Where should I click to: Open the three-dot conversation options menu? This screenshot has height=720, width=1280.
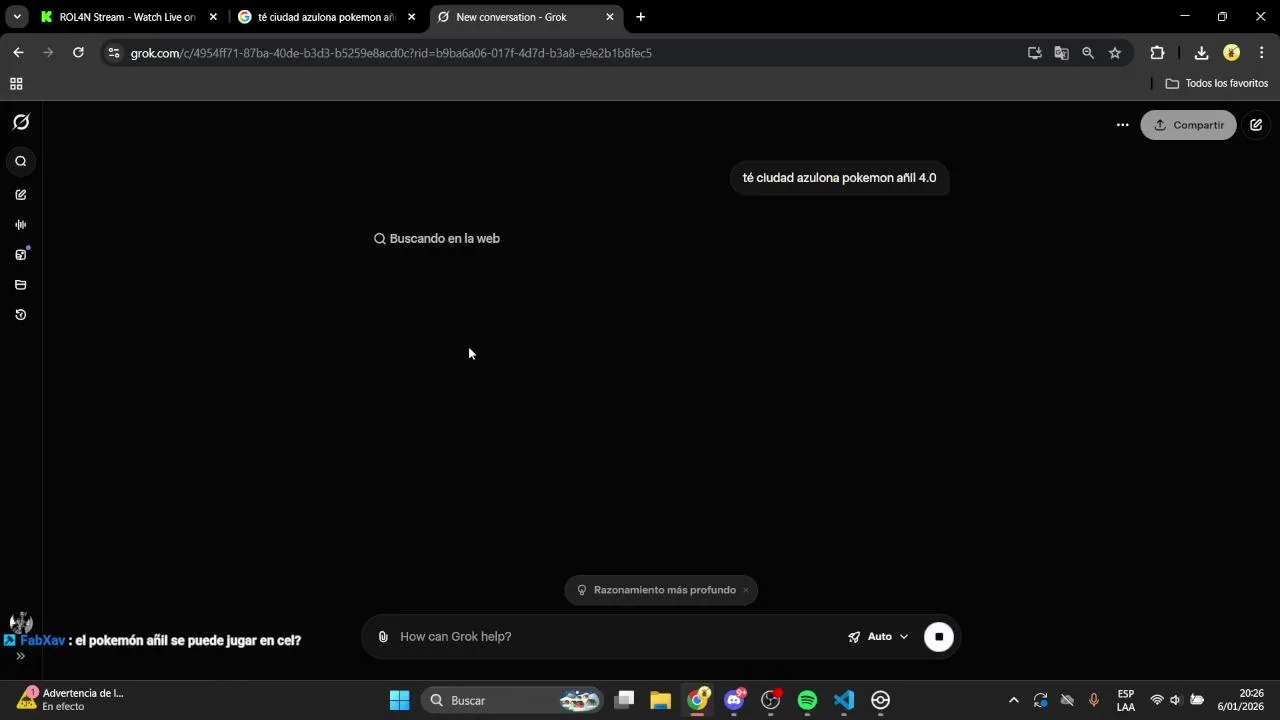1122,125
